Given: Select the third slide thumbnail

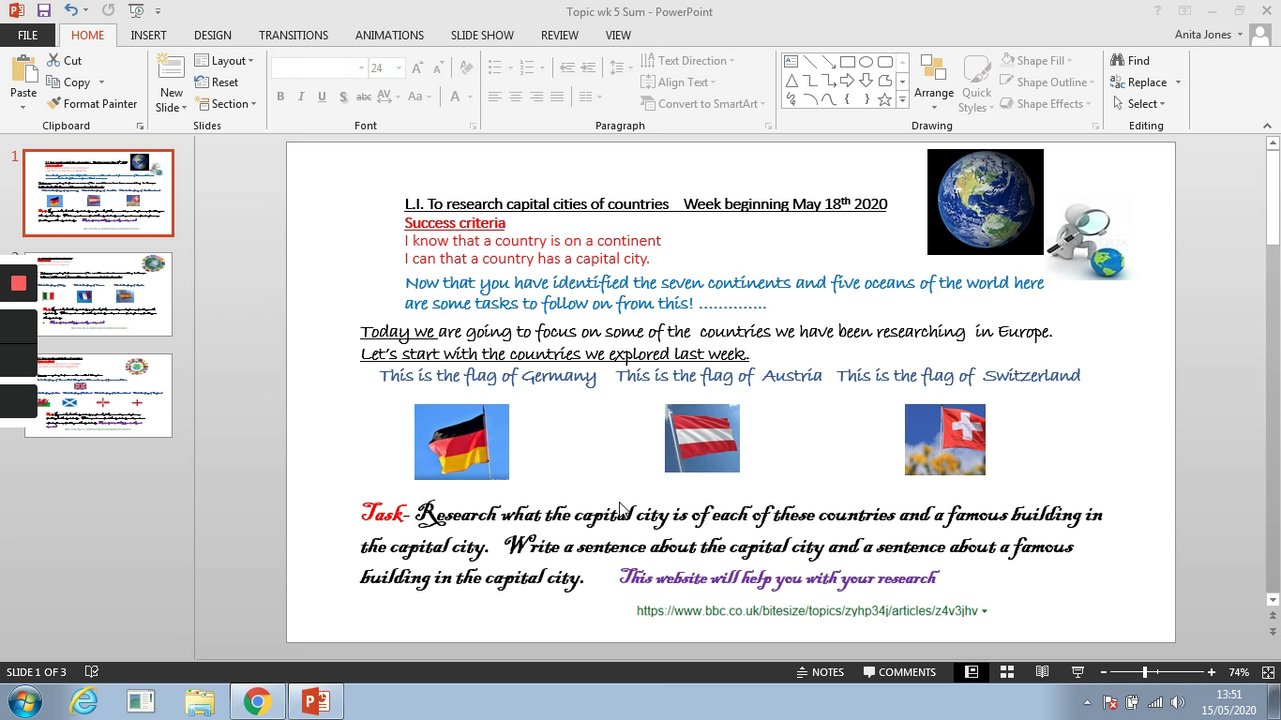Looking at the screenshot, I should (98, 396).
